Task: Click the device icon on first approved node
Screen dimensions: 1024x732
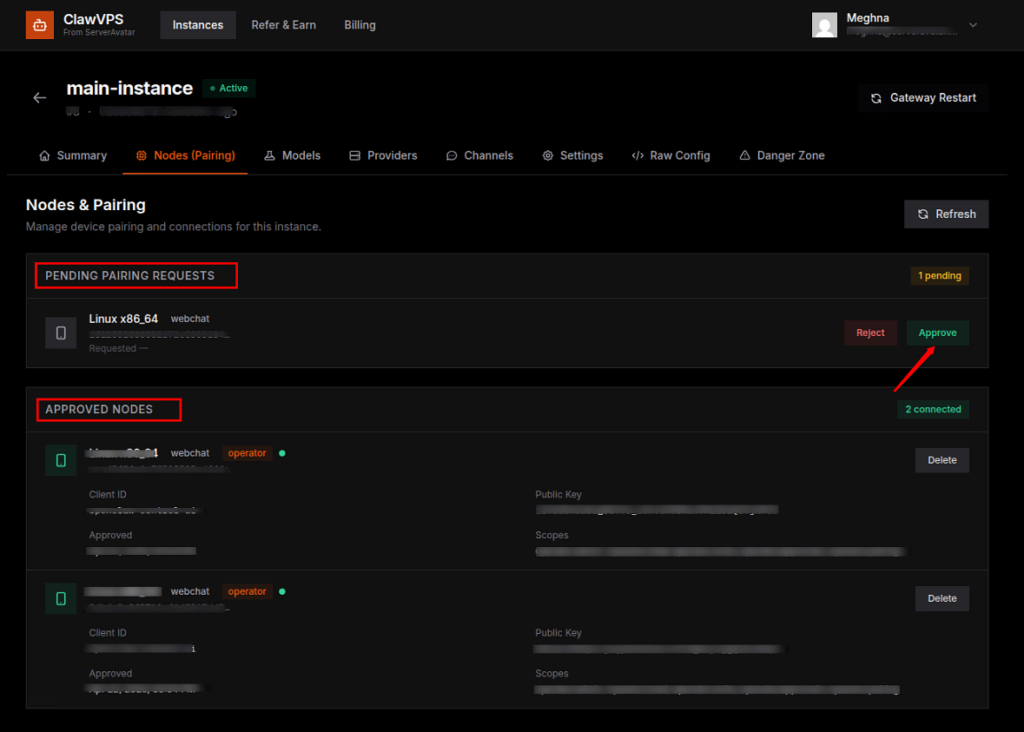Action: 60,460
